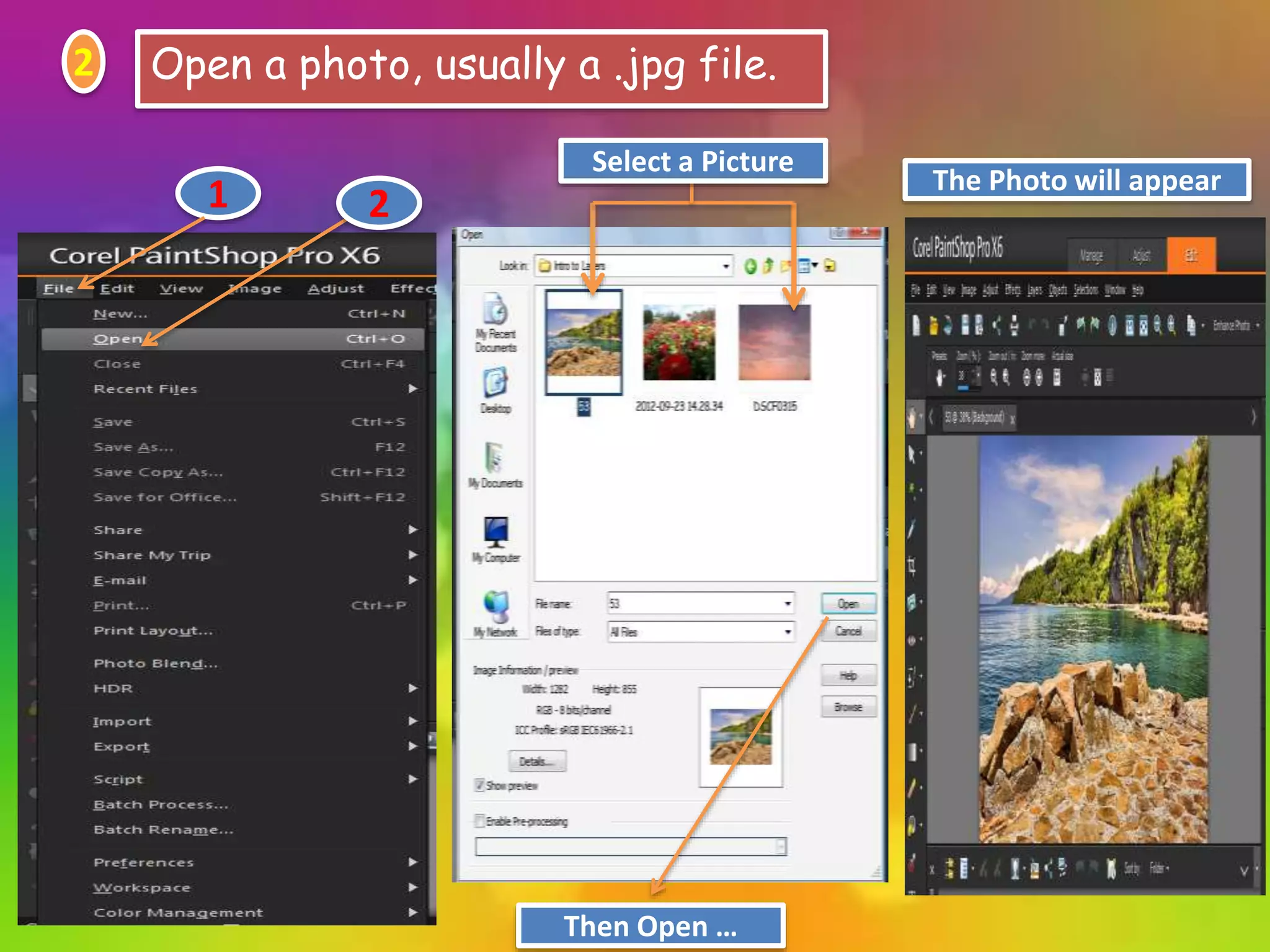Open My Documents location in the dialog

495,465
